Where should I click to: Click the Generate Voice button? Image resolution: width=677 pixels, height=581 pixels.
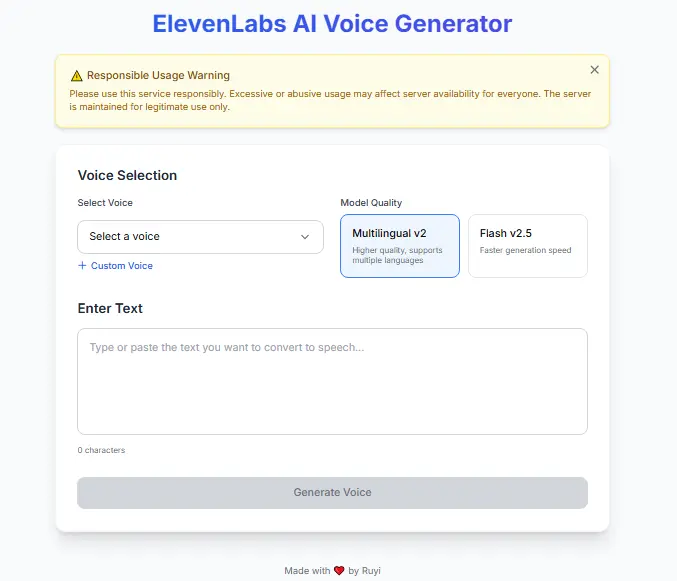[332, 493]
